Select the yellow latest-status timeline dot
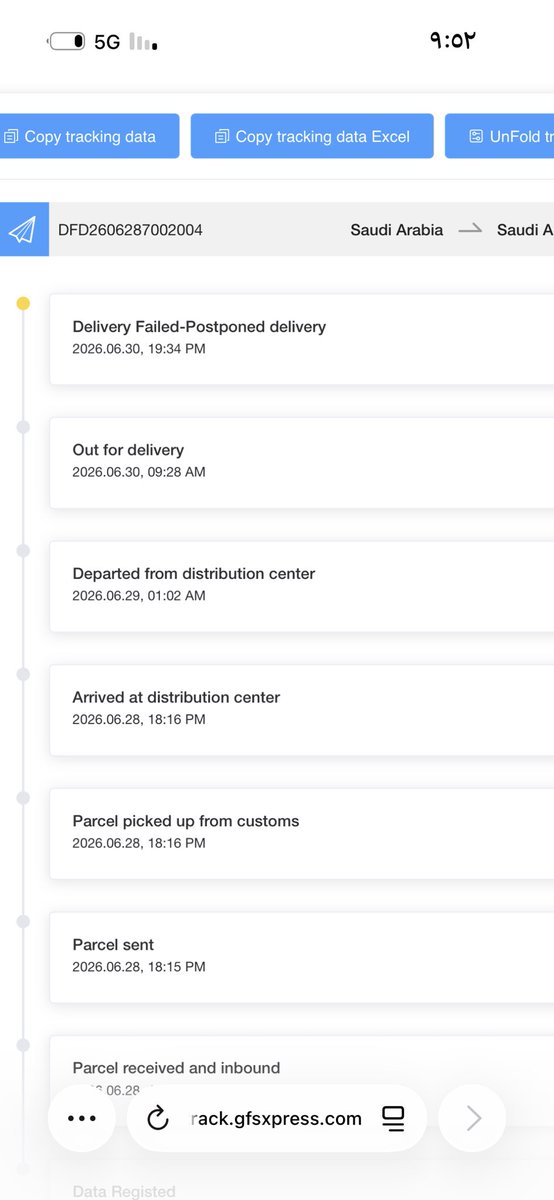 (23, 303)
